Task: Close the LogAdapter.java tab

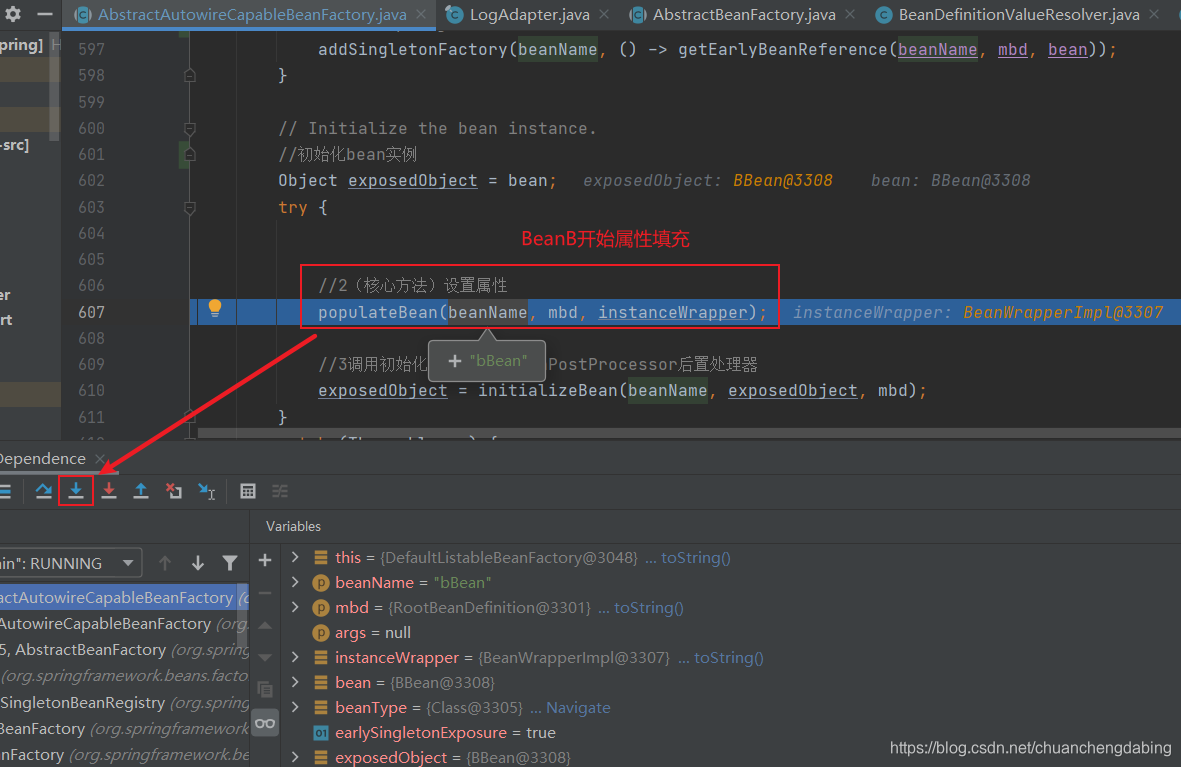Action: click(604, 14)
